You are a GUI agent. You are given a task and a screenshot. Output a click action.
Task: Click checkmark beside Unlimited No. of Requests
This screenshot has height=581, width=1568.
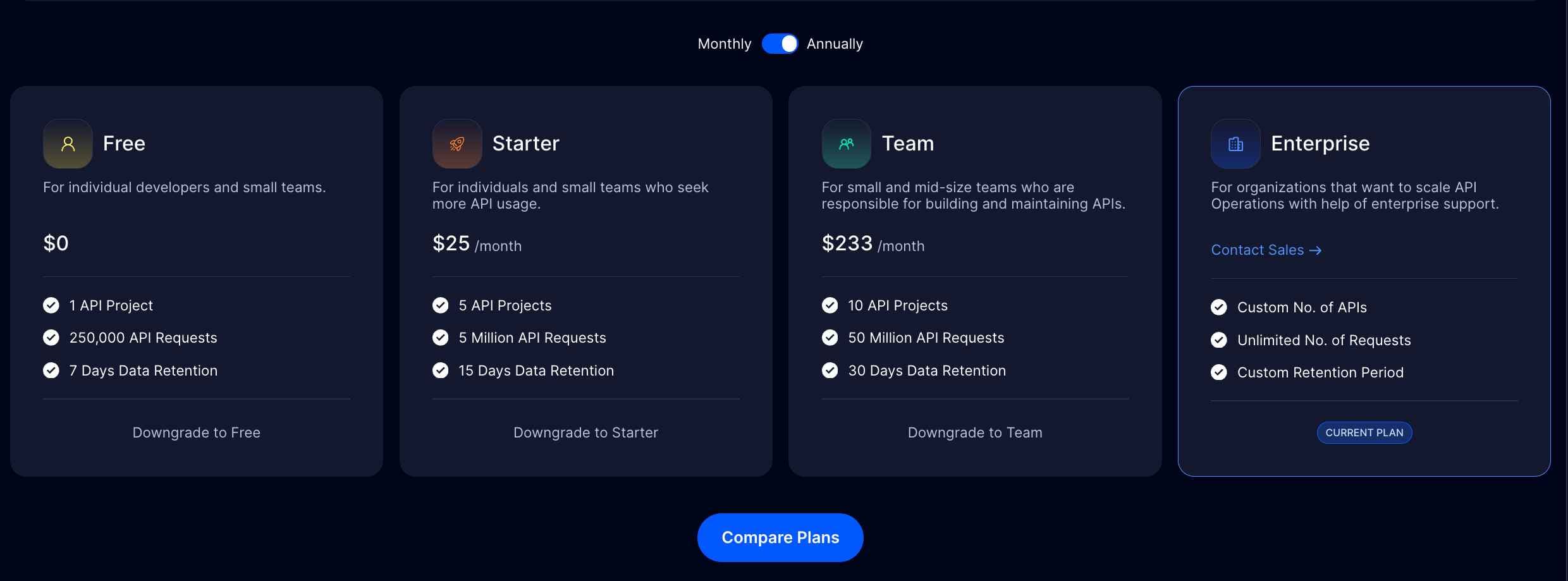coord(1219,340)
